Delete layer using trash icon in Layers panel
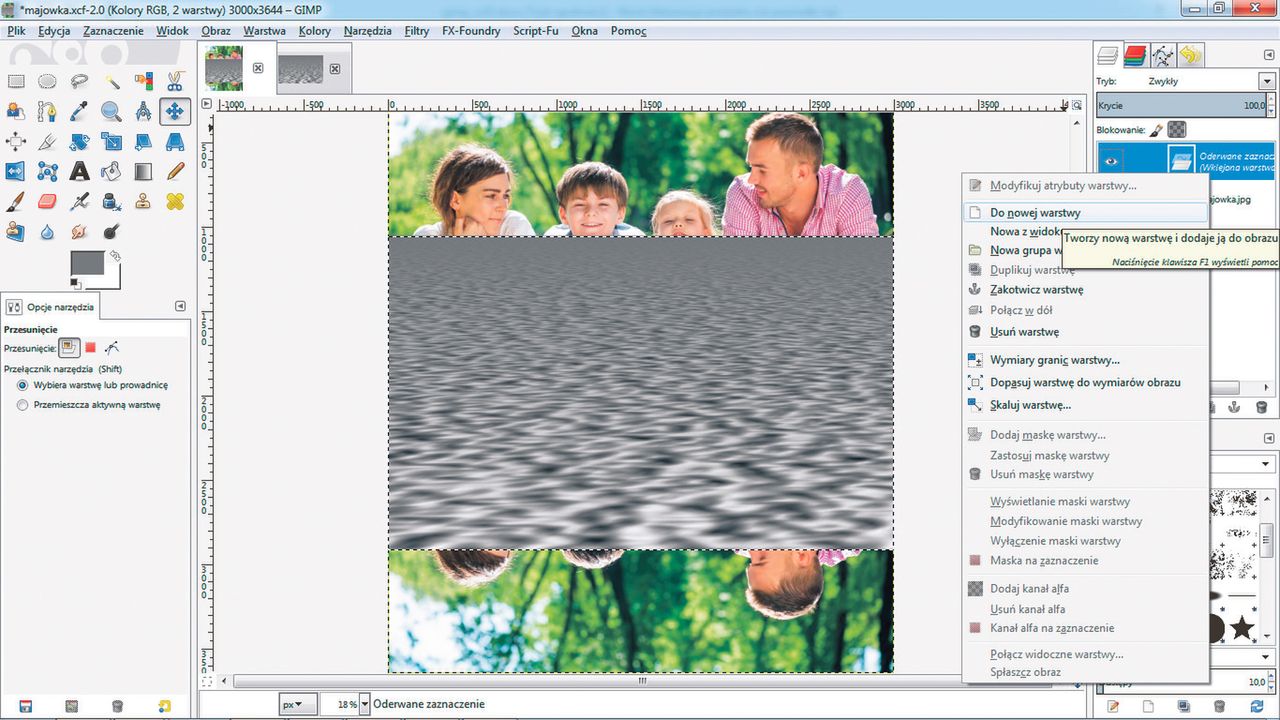The image size is (1280, 720). click(1261, 407)
